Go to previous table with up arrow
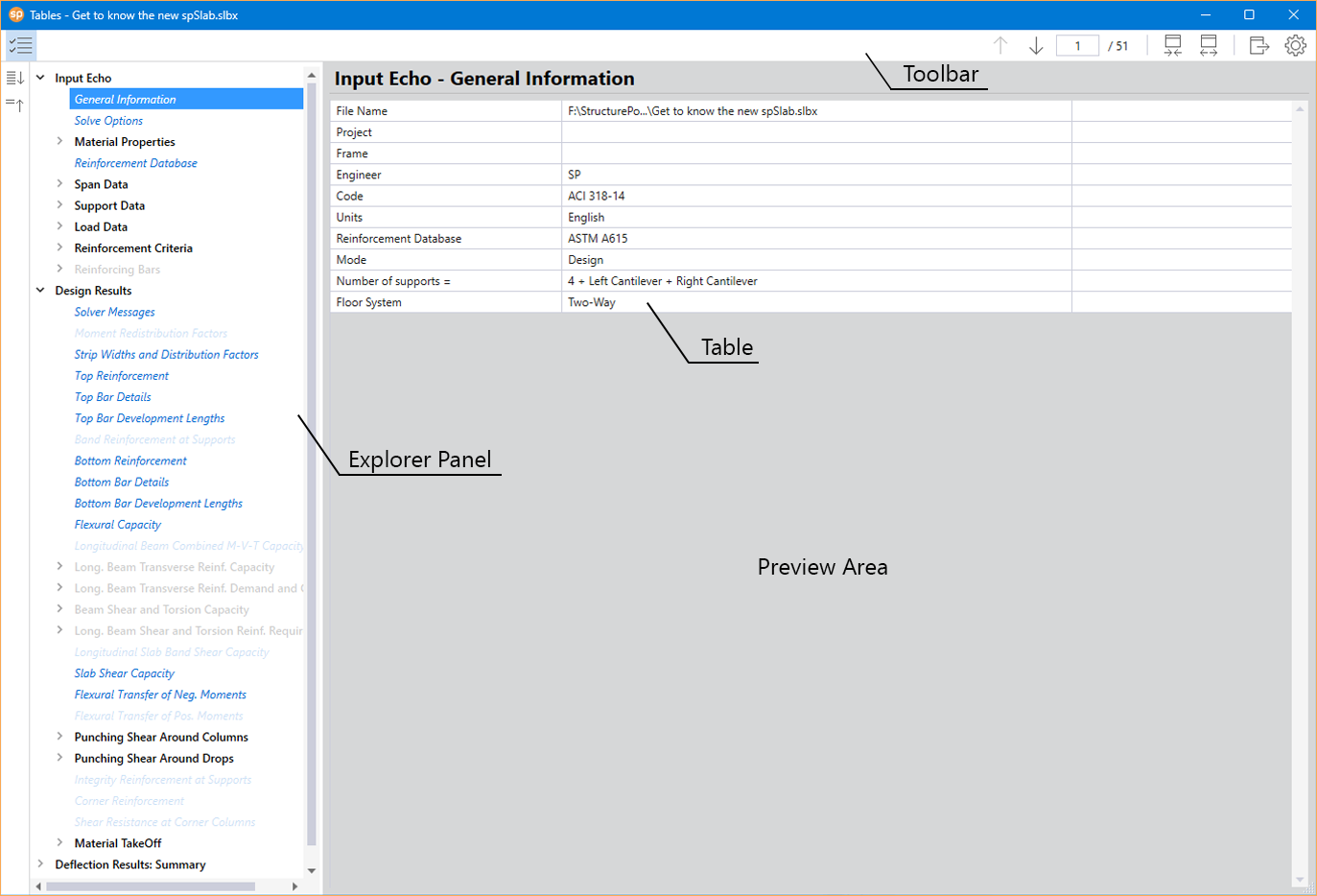Viewport: 1317px width, 896px height. click(x=1000, y=45)
